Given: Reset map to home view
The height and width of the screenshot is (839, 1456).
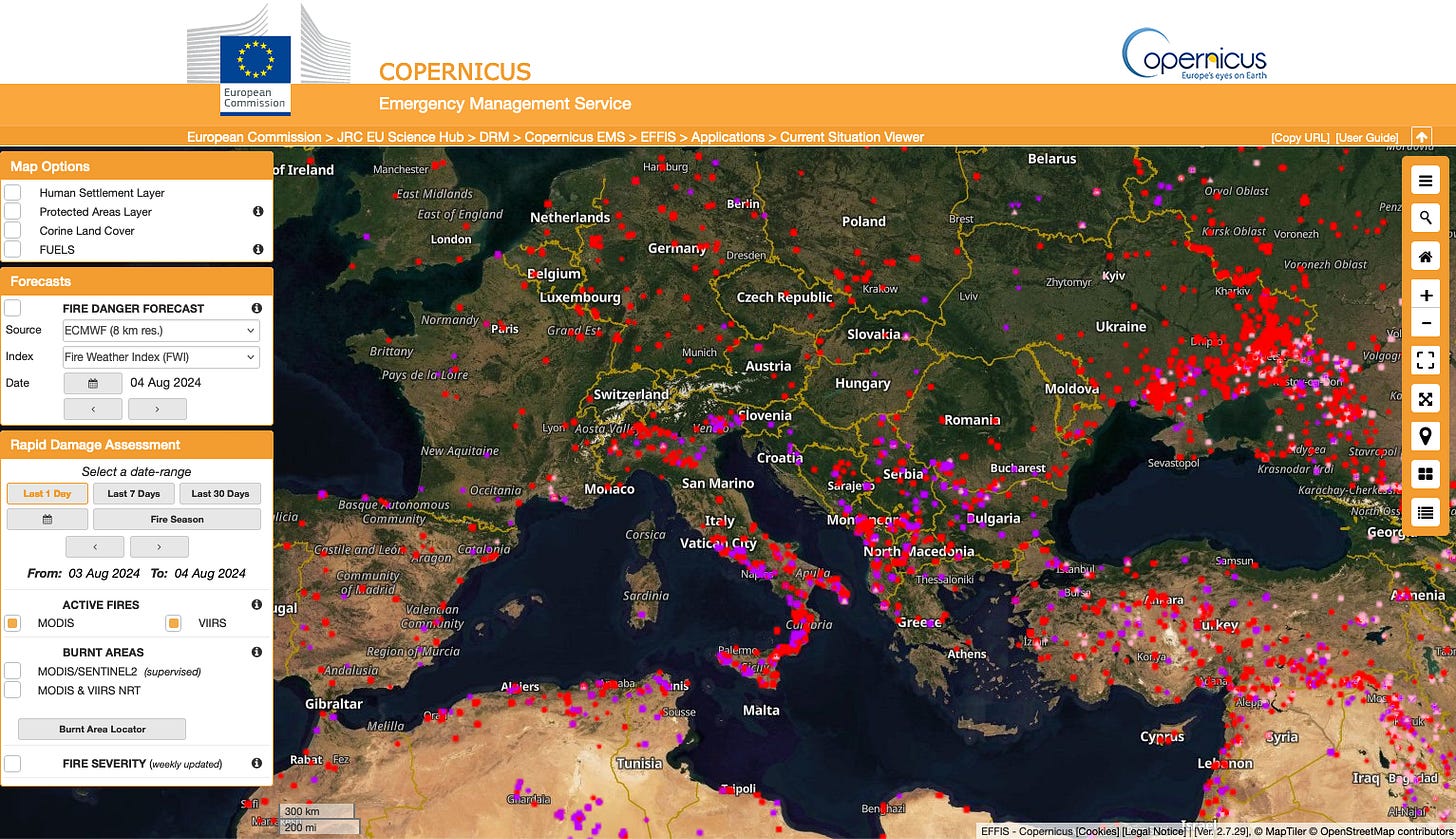Looking at the screenshot, I should click(x=1425, y=257).
